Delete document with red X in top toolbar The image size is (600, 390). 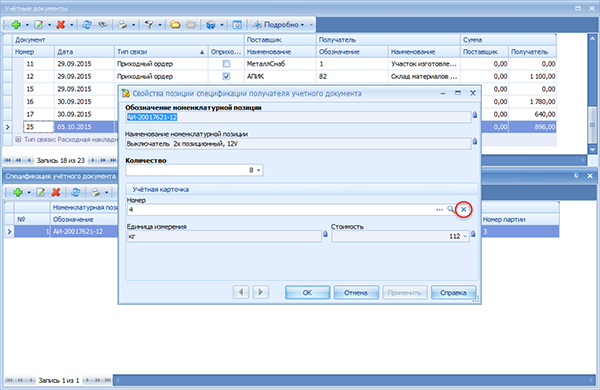(60, 25)
